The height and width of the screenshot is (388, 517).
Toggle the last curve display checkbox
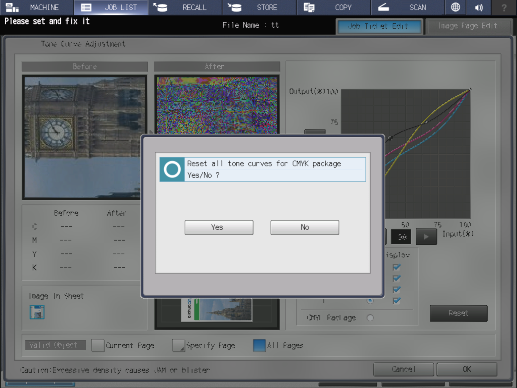tap(396, 301)
